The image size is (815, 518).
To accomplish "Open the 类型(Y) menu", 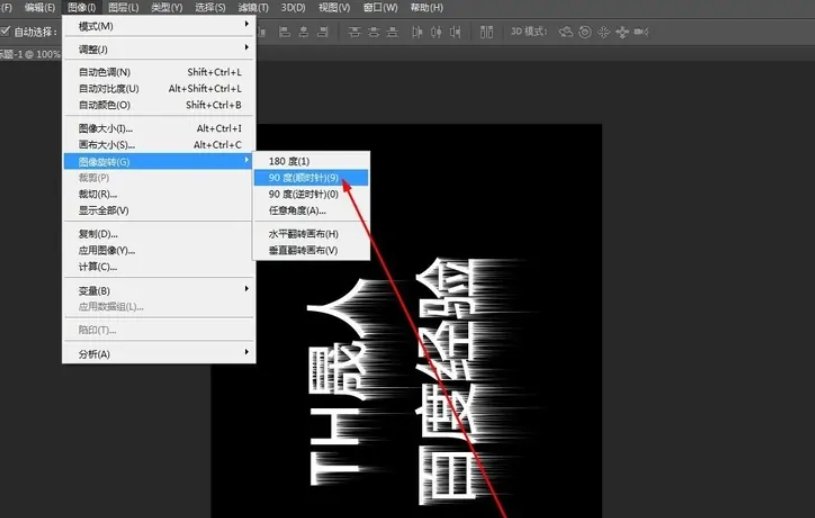I will (167, 8).
